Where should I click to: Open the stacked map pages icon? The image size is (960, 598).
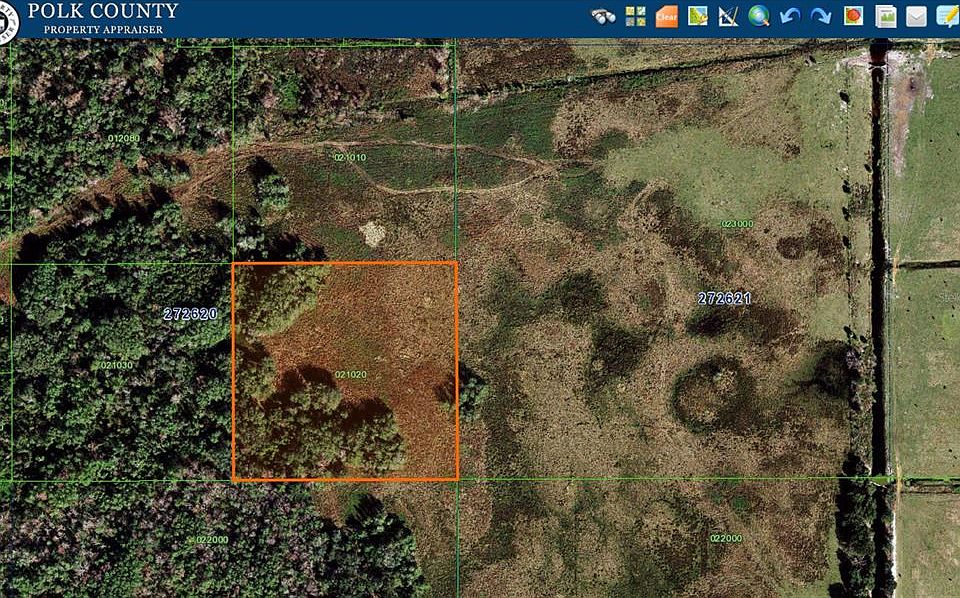tap(885, 17)
